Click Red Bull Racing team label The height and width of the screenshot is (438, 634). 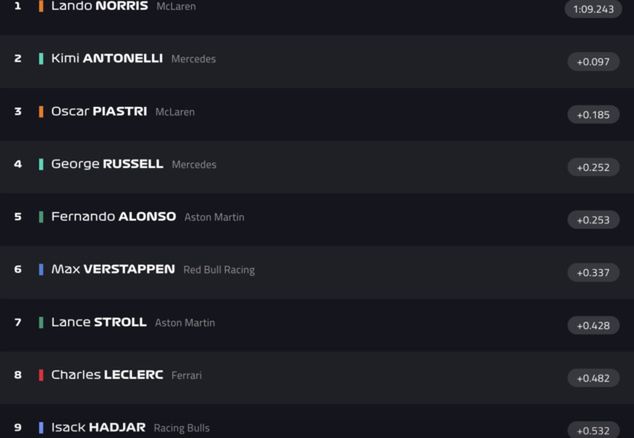[219, 270]
